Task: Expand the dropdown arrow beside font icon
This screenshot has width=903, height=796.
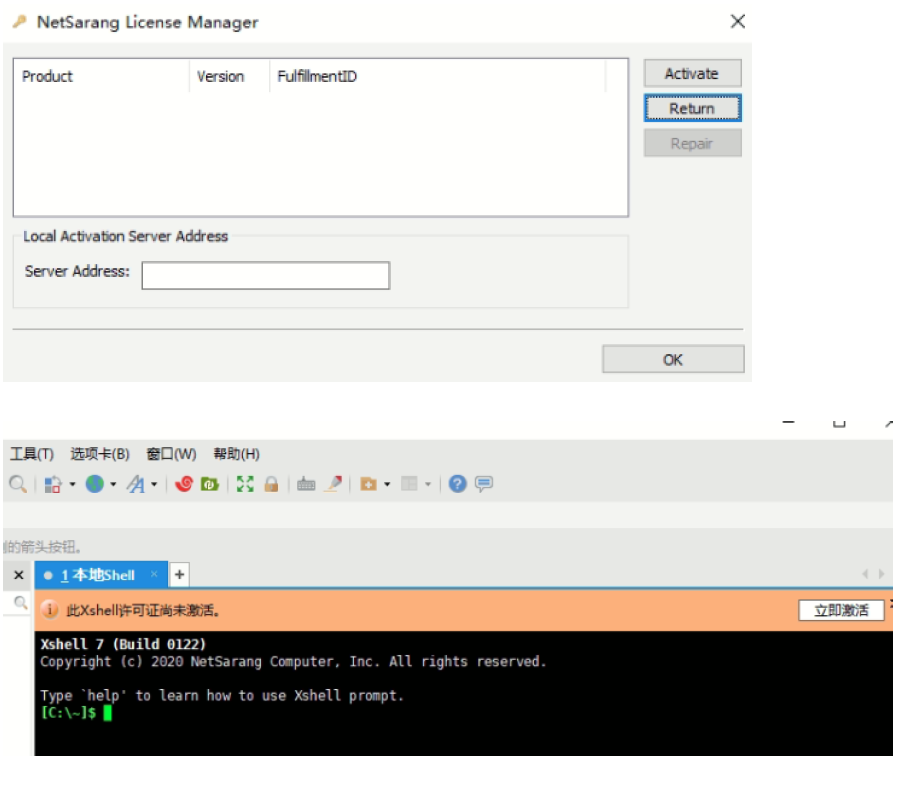Action: pyautogui.click(x=154, y=485)
